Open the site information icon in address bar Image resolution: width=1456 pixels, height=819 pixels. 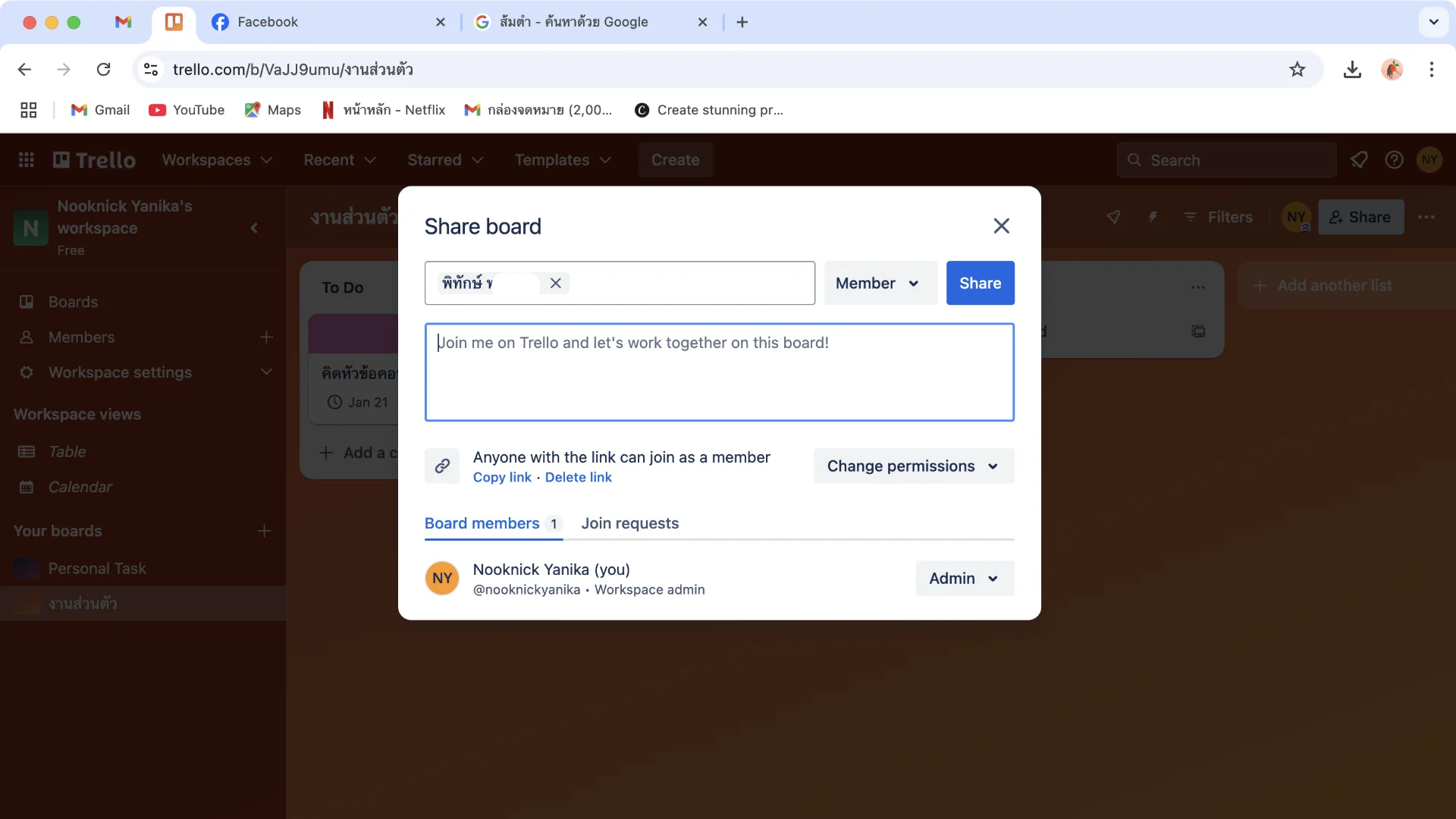151,70
